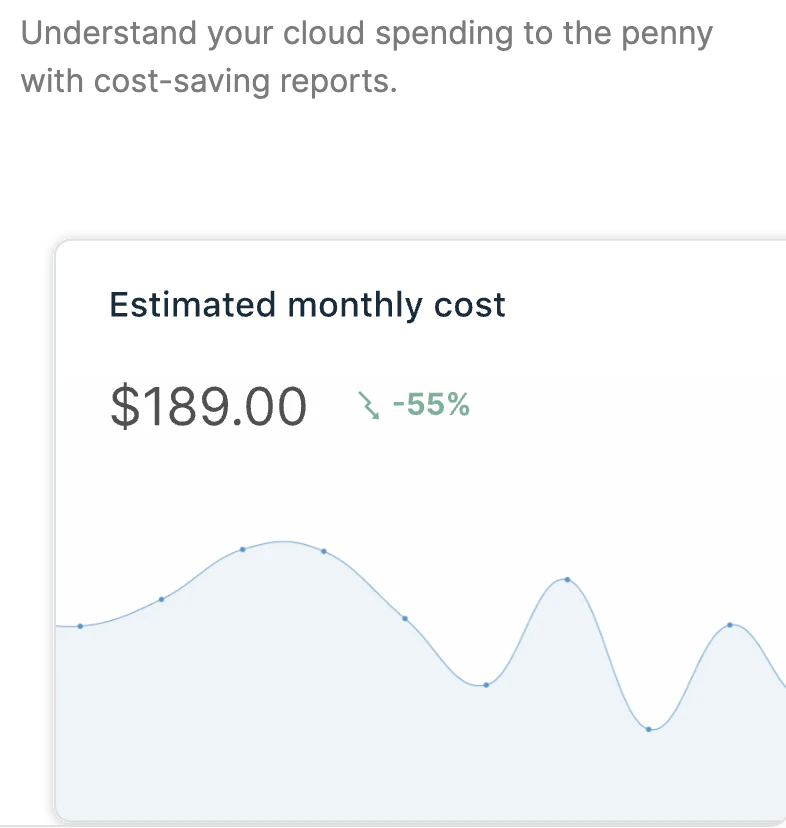
Task: Select the "Estimated monthly cost" heading
Action: [307, 304]
